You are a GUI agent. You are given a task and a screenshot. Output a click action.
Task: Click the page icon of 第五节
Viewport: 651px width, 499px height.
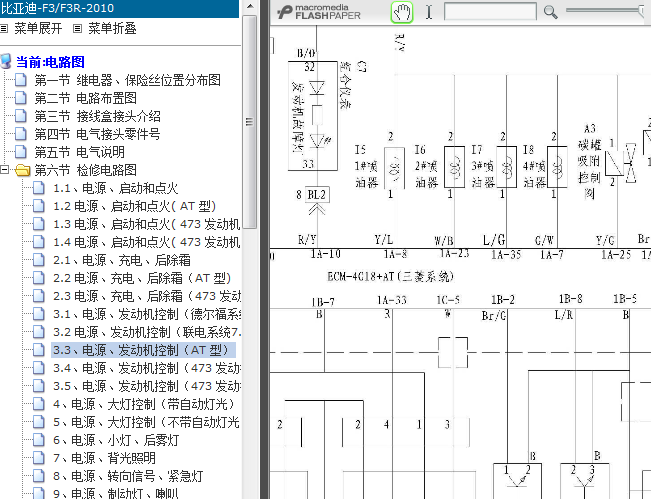21,152
